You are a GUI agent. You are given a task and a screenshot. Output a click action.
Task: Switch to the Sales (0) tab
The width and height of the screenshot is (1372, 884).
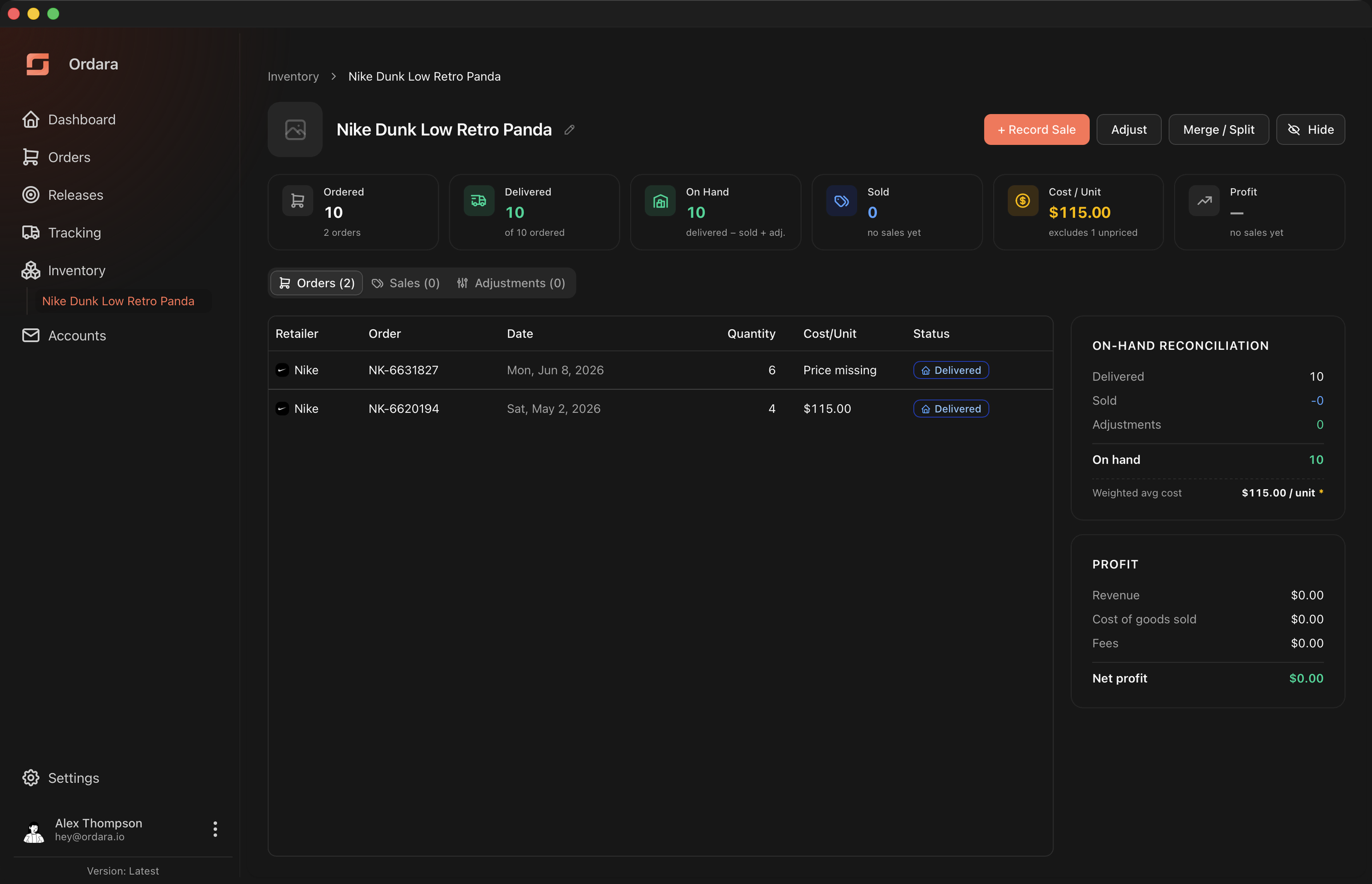coord(405,283)
